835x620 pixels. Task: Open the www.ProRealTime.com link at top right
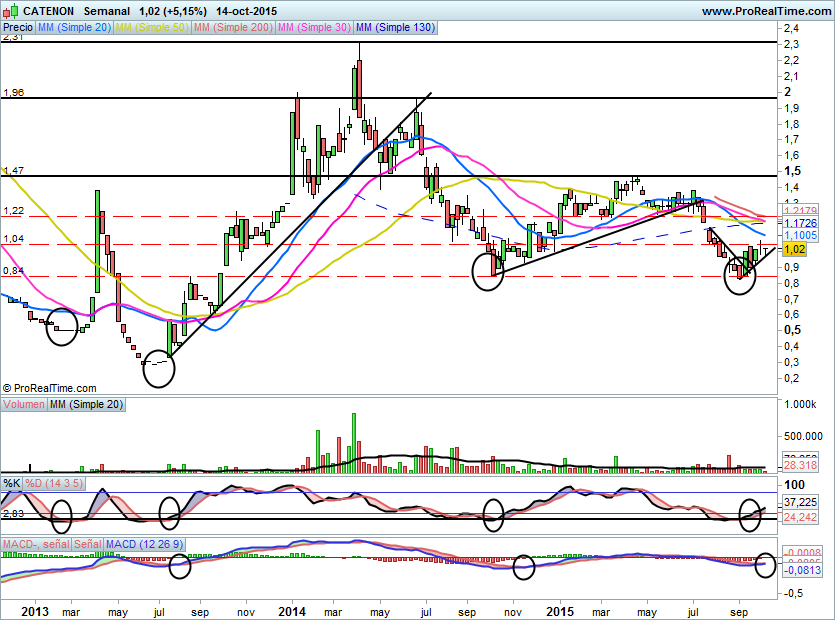pos(766,11)
